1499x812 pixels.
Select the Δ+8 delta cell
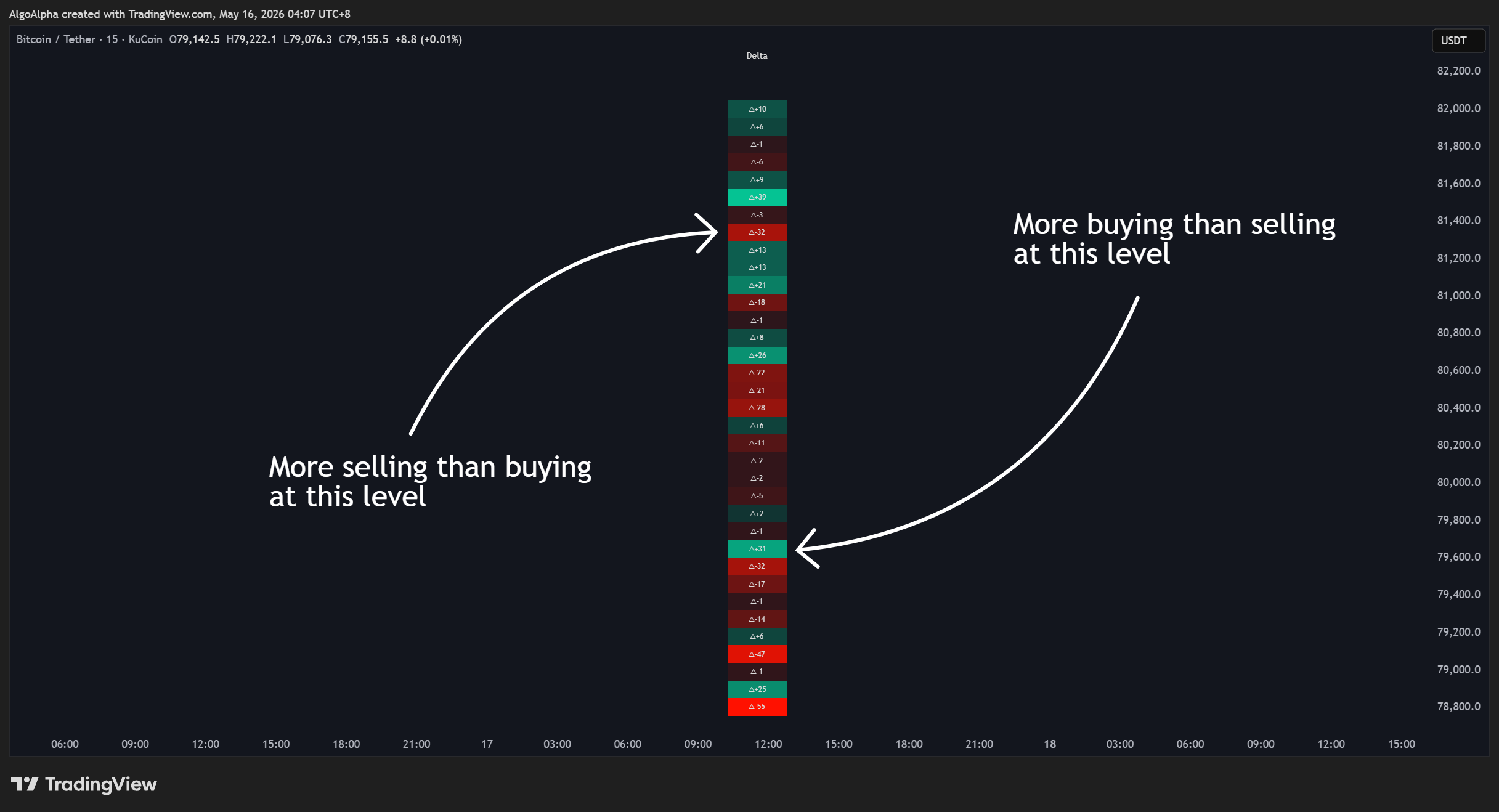point(757,338)
